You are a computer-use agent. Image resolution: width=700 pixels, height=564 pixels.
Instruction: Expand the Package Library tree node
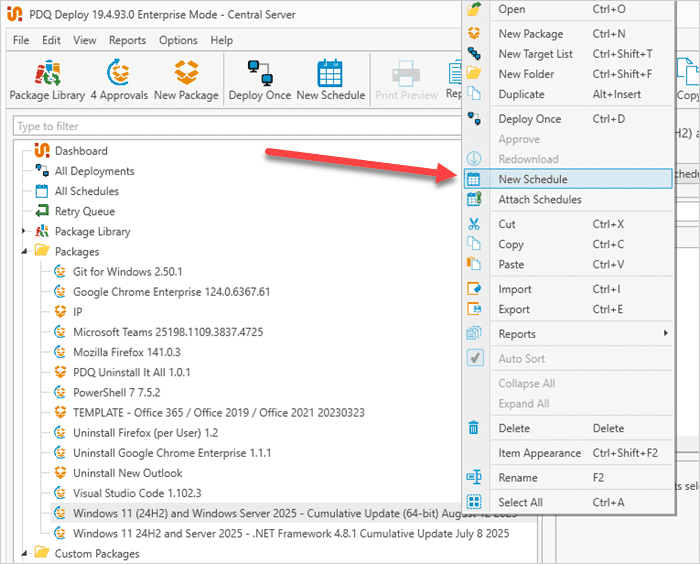24,231
